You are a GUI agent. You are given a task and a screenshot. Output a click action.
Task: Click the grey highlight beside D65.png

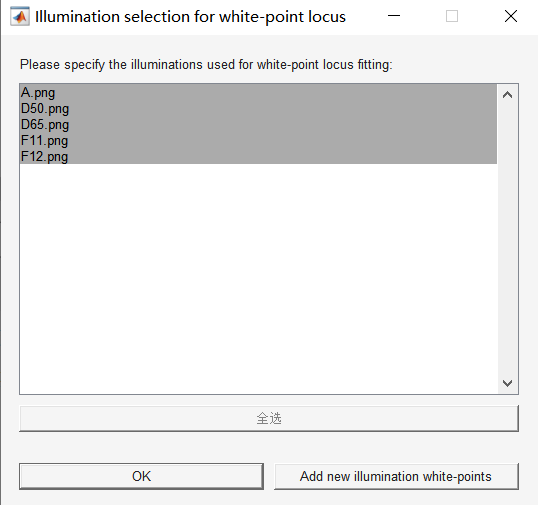coord(283,125)
